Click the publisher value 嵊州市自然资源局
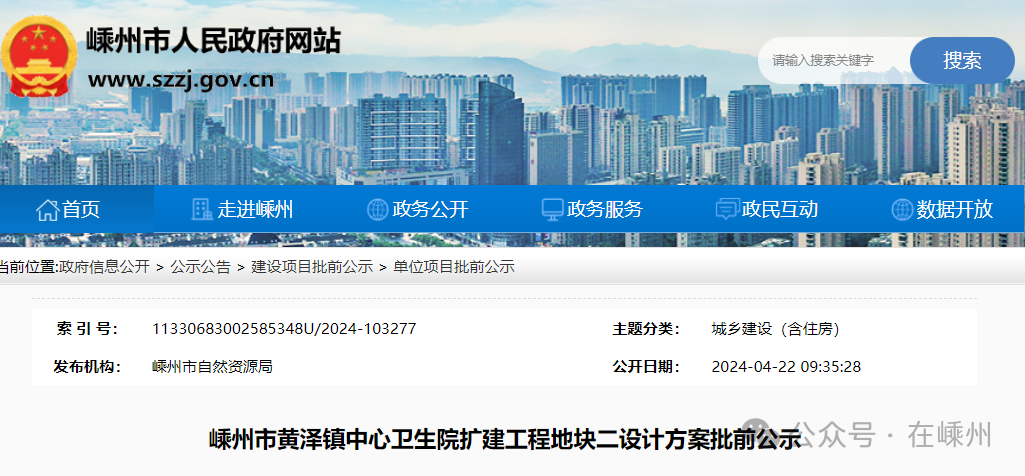 [x=212, y=366]
